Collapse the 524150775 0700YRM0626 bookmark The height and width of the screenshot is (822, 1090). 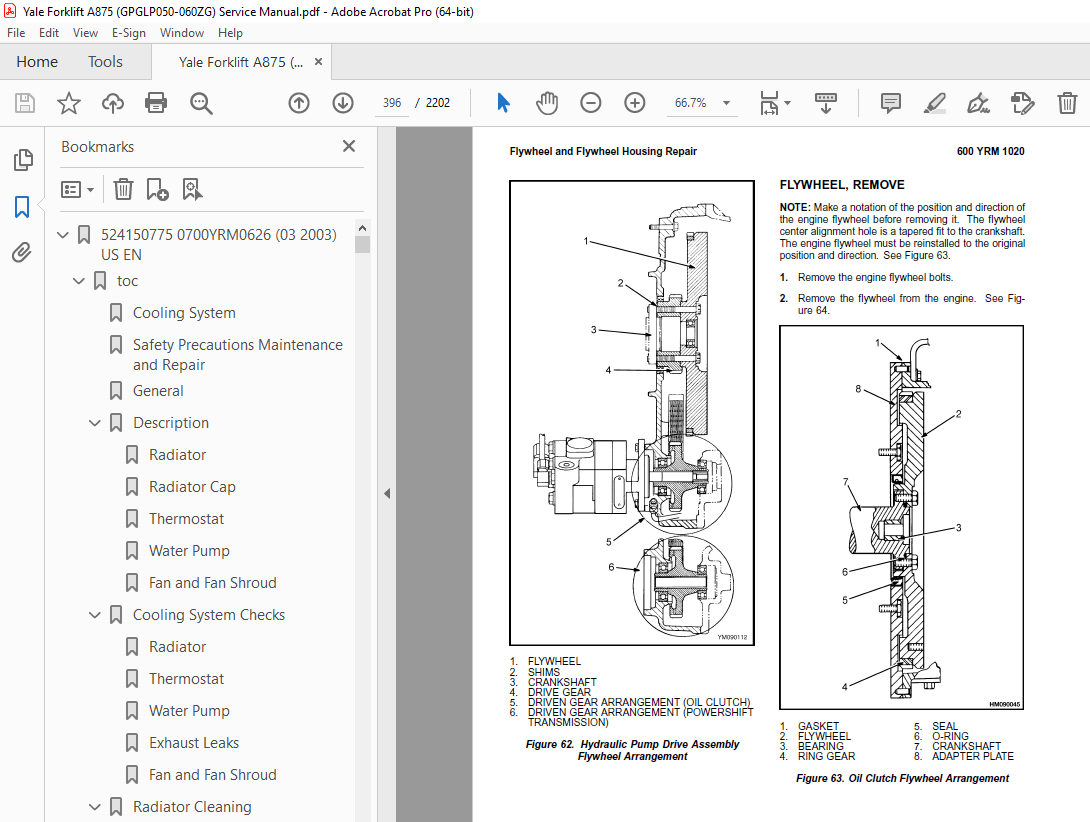point(63,235)
